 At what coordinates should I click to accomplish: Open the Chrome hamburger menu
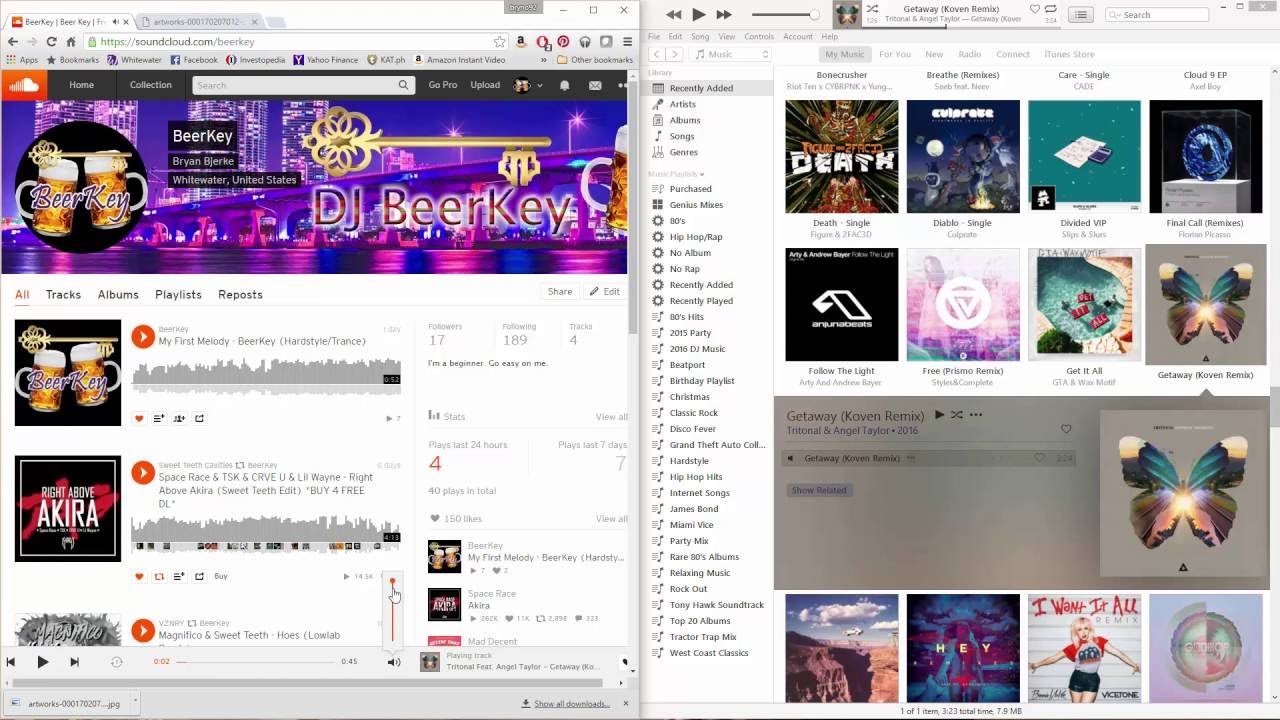tap(627, 42)
